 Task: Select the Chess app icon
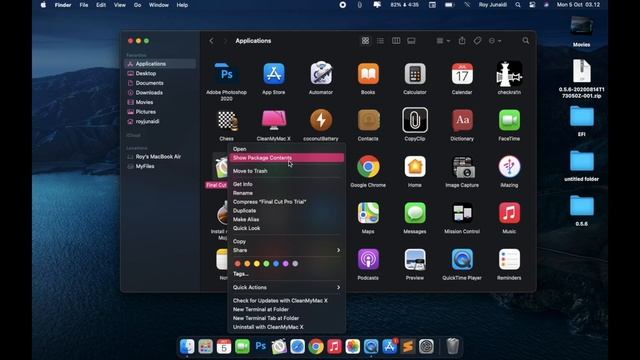click(x=227, y=120)
